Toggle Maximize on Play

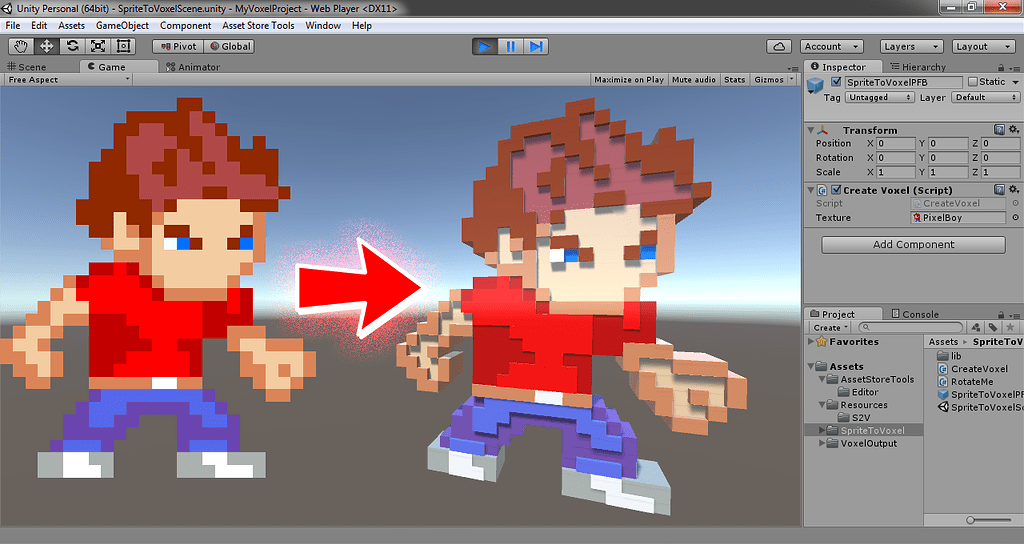(629, 80)
